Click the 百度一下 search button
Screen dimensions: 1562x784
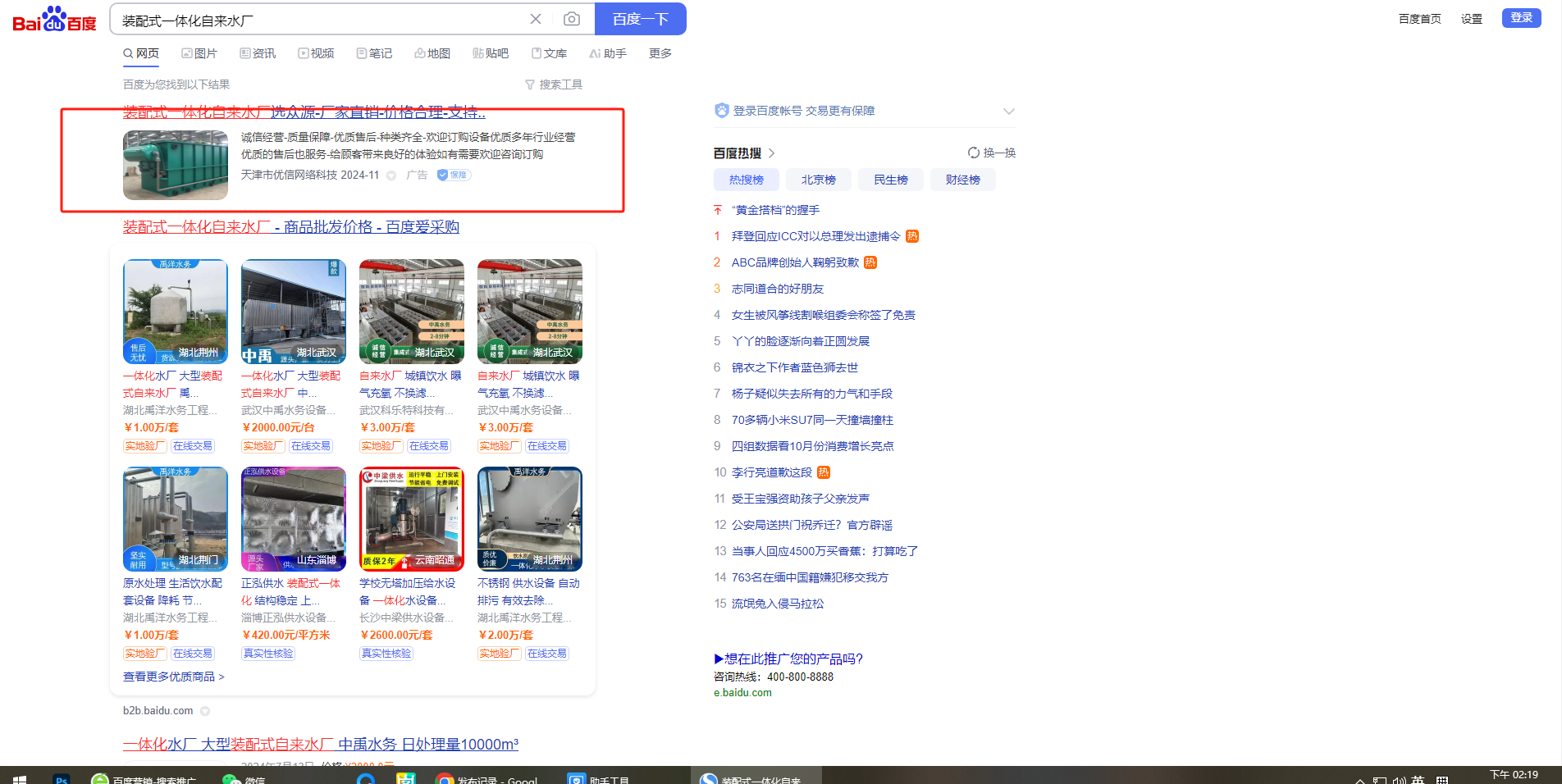pos(641,19)
